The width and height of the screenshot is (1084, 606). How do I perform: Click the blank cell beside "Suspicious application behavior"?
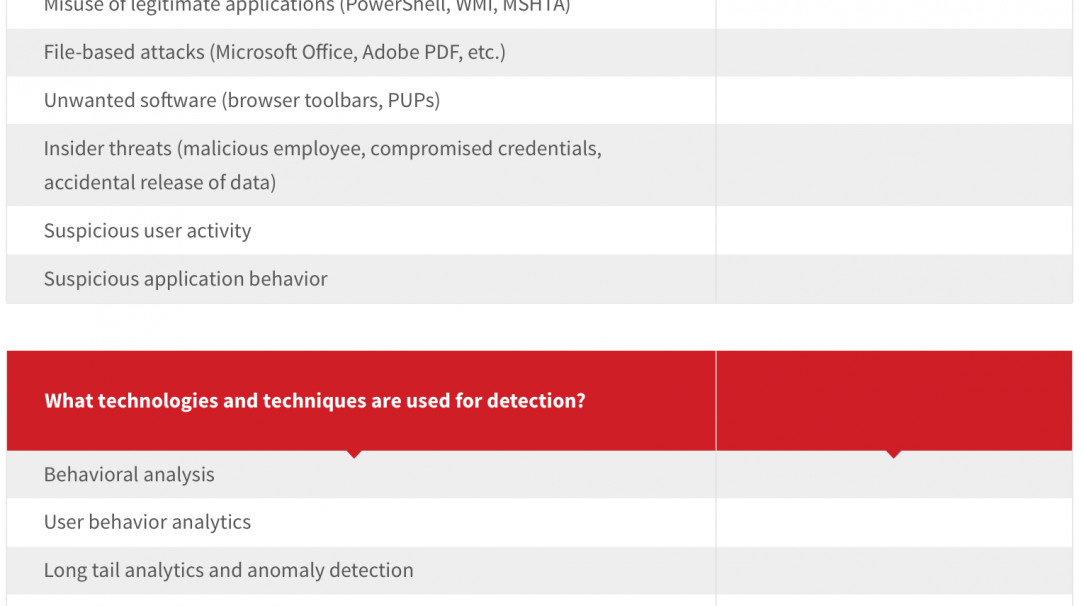pos(893,279)
